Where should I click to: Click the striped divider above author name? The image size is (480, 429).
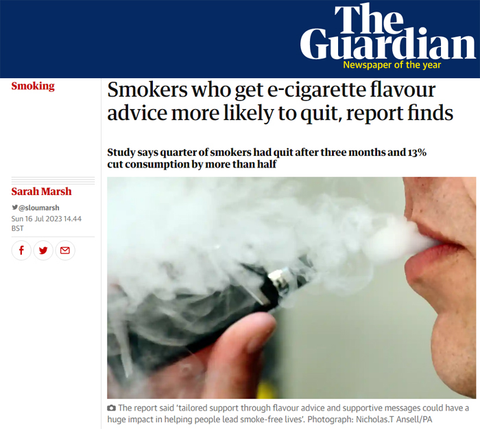(53, 181)
